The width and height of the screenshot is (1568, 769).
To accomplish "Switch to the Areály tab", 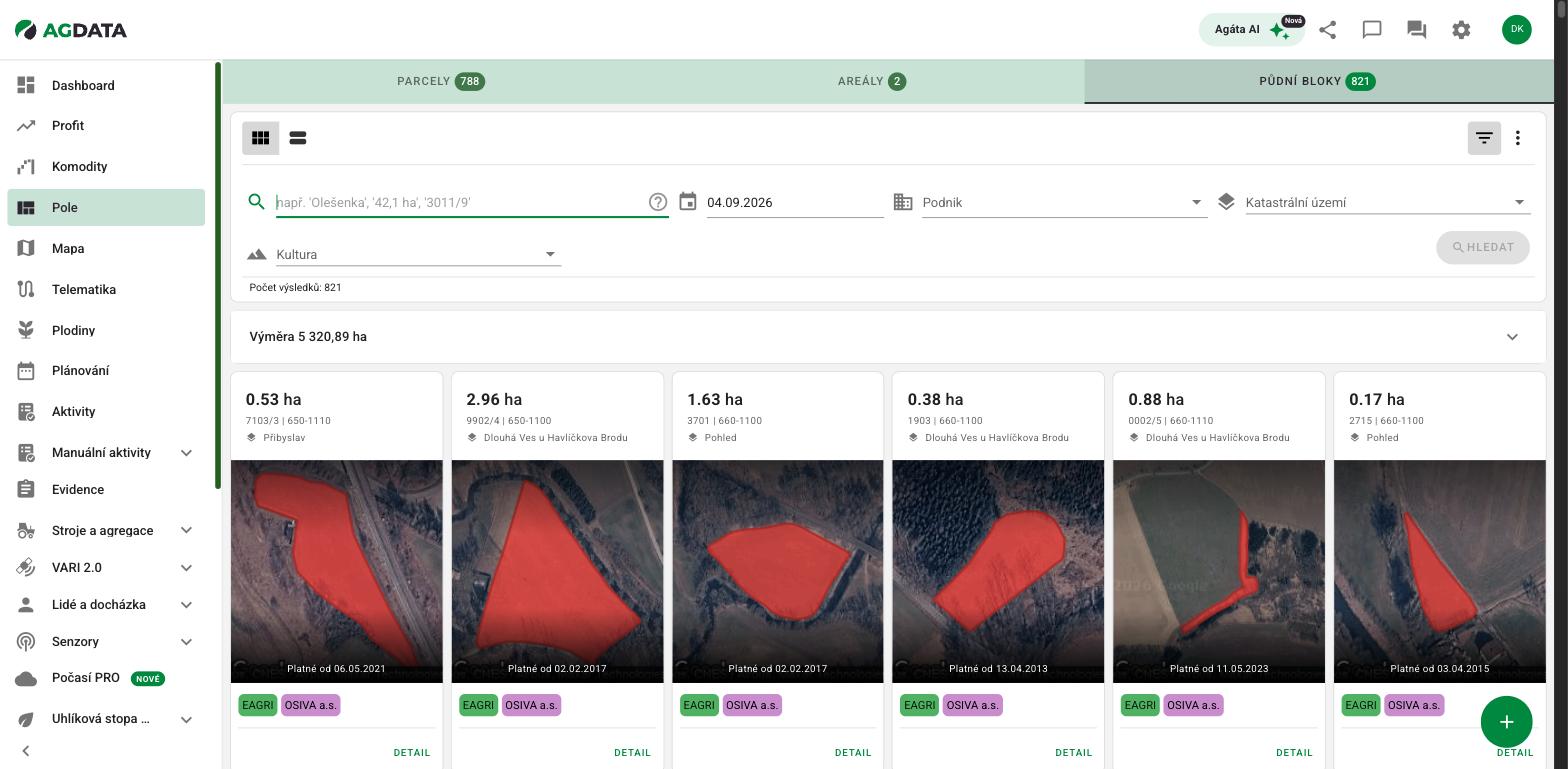I will click(x=871, y=81).
